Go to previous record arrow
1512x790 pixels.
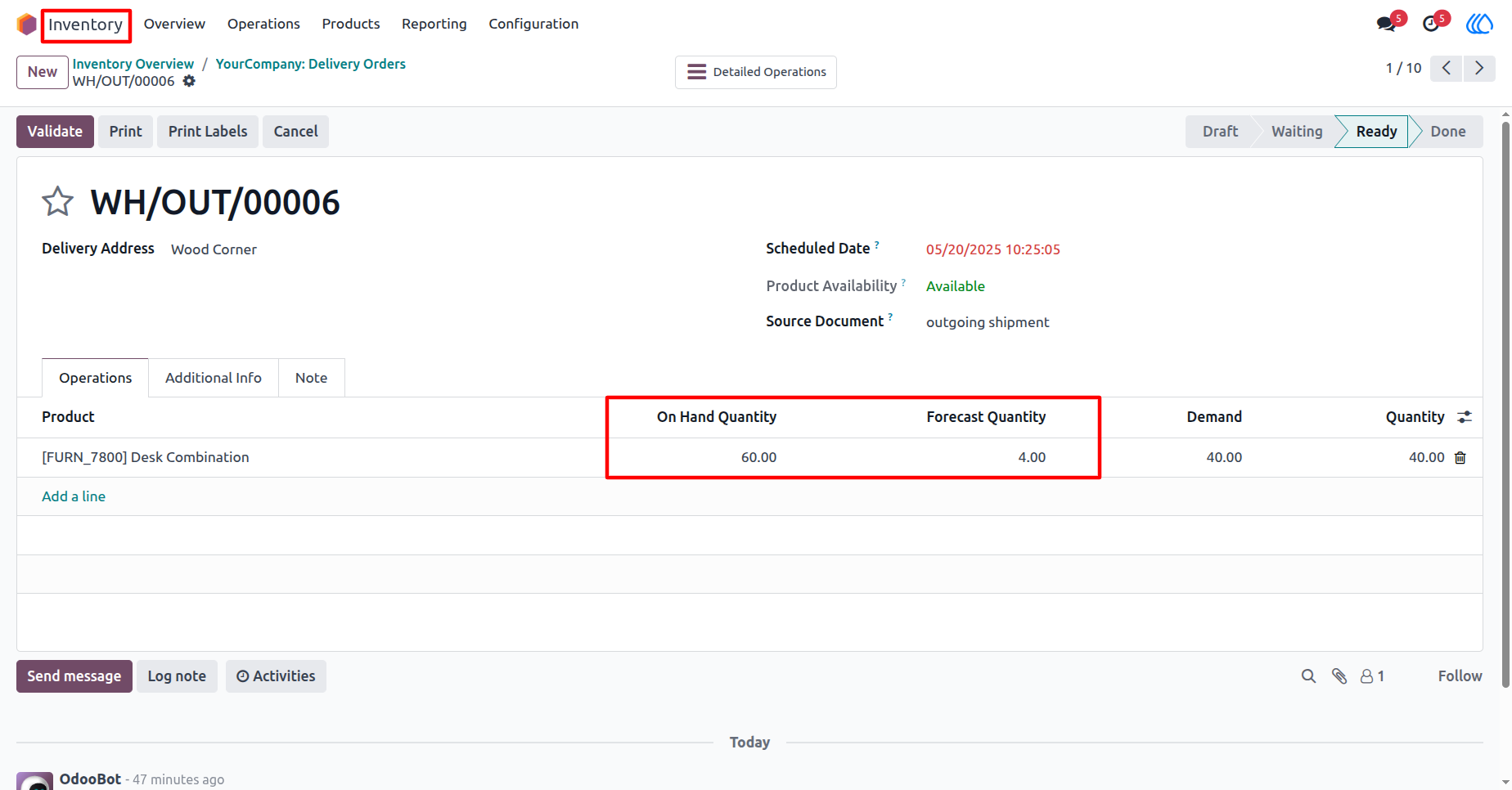pos(1447,68)
